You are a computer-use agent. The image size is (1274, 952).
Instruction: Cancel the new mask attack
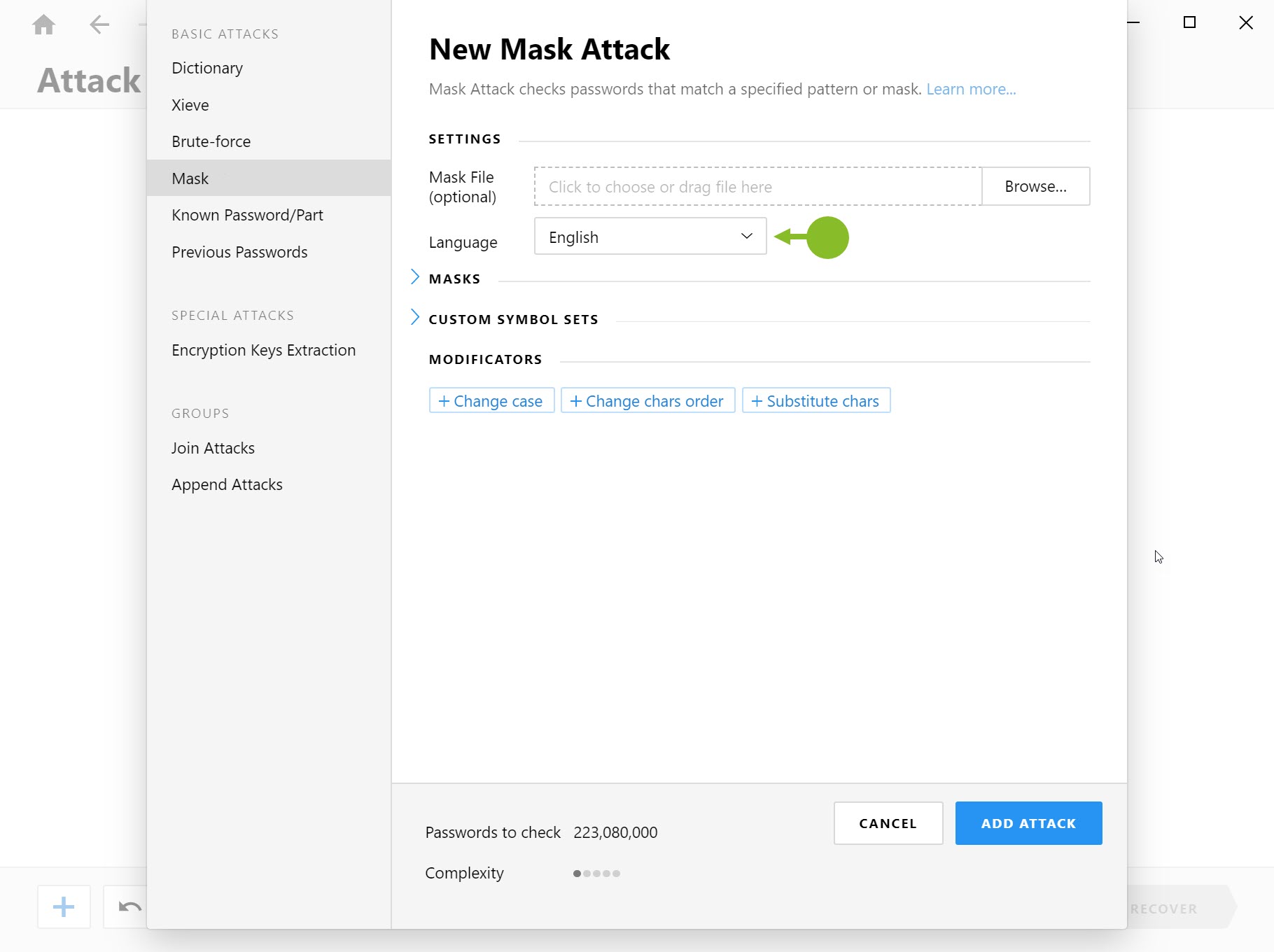(888, 823)
